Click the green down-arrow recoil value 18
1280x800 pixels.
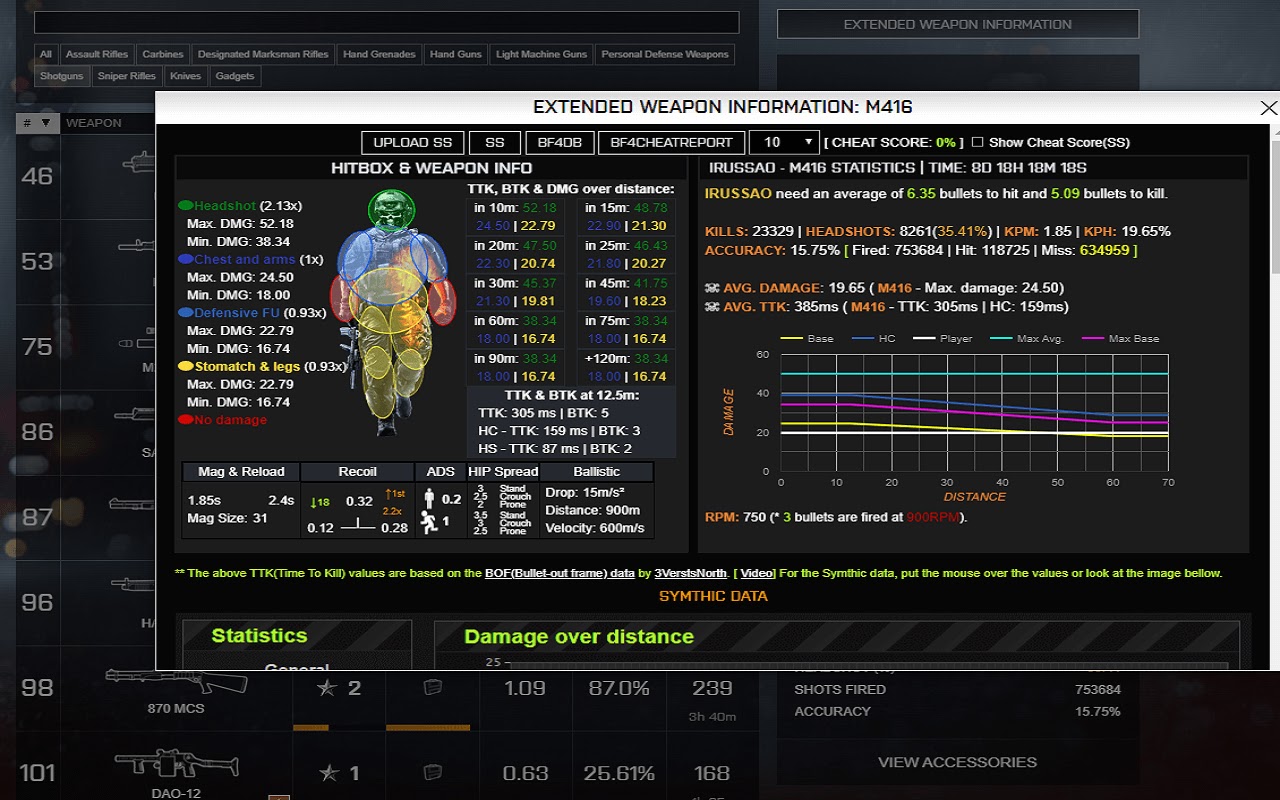tap(320, 502)
